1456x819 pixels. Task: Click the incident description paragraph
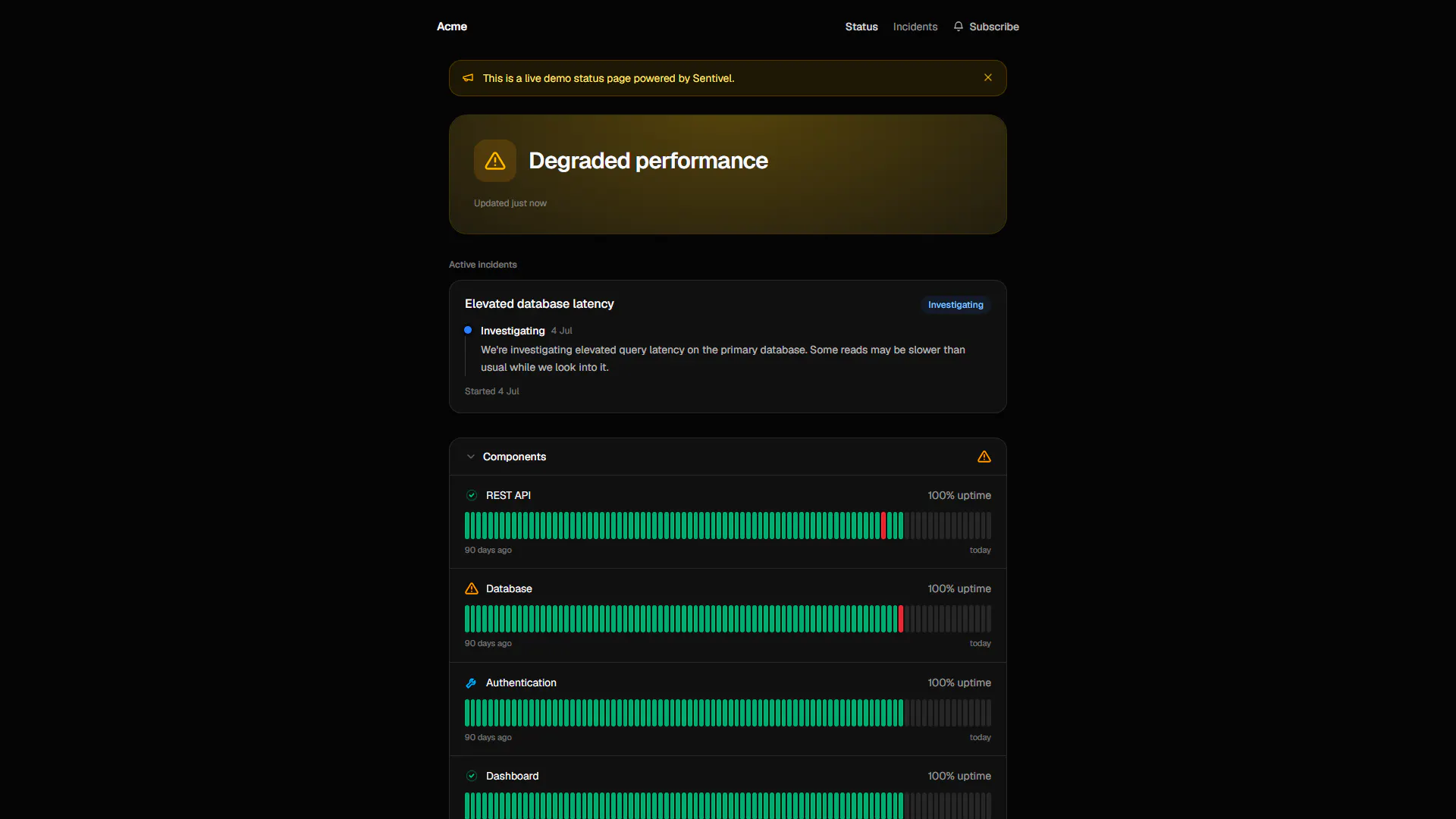point(723,358)
